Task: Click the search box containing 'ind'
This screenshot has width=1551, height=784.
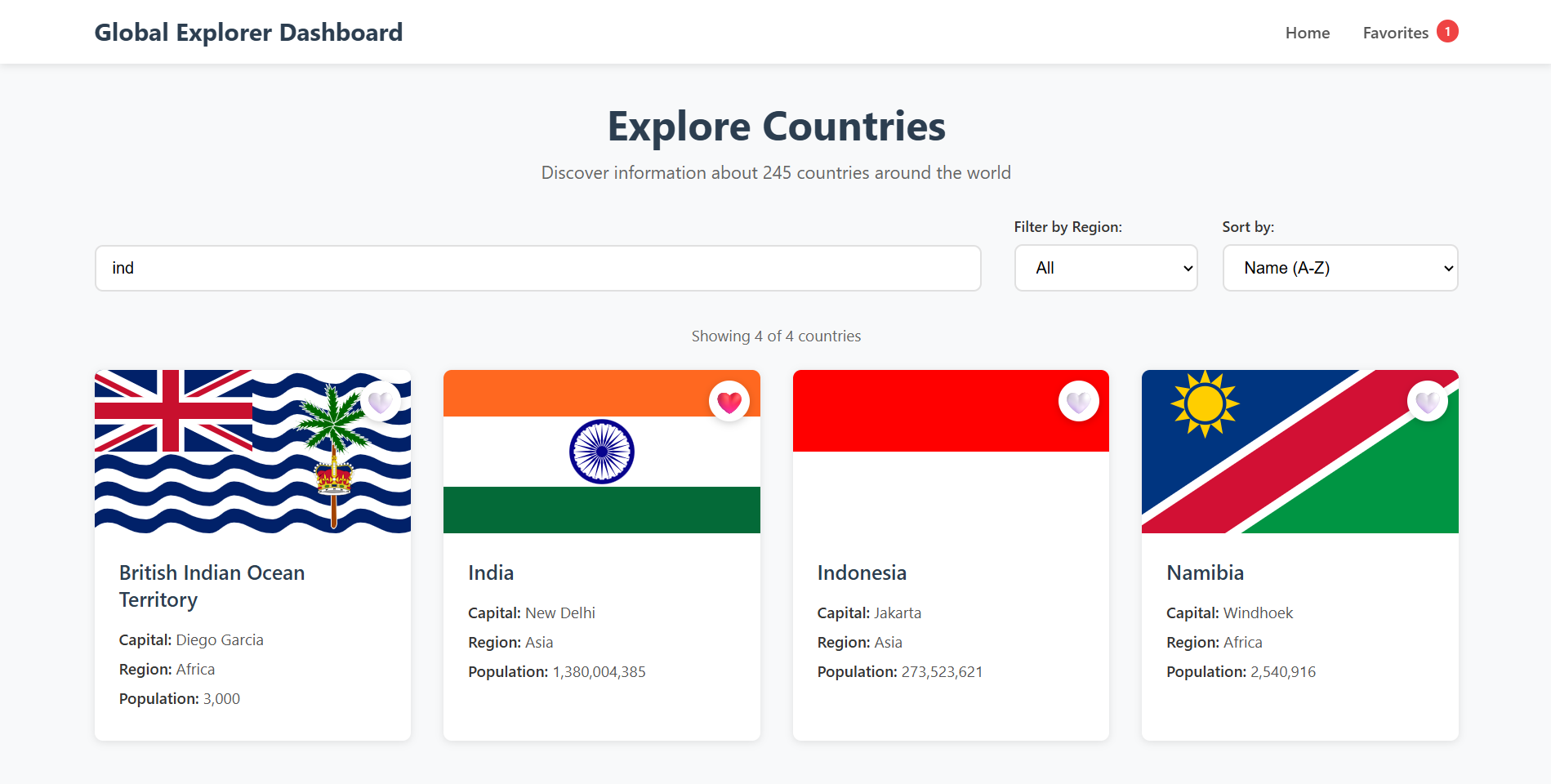Action: point(537,268)
